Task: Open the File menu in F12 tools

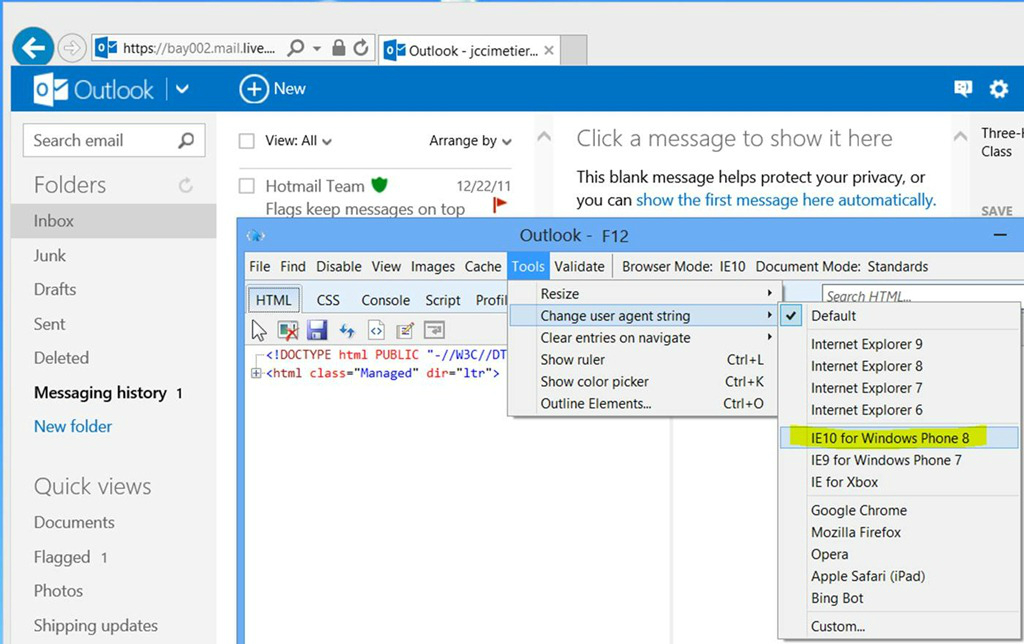Action: click(259, 266)
